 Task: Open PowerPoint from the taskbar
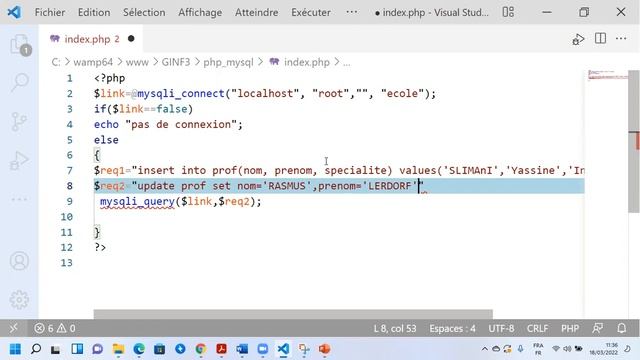coord(324,349)
